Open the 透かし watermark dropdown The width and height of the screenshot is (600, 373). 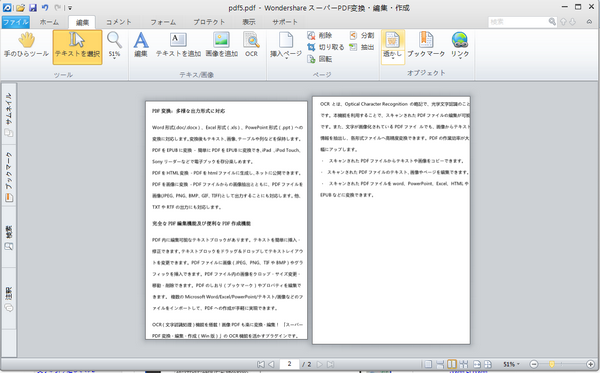pos(393,47)
